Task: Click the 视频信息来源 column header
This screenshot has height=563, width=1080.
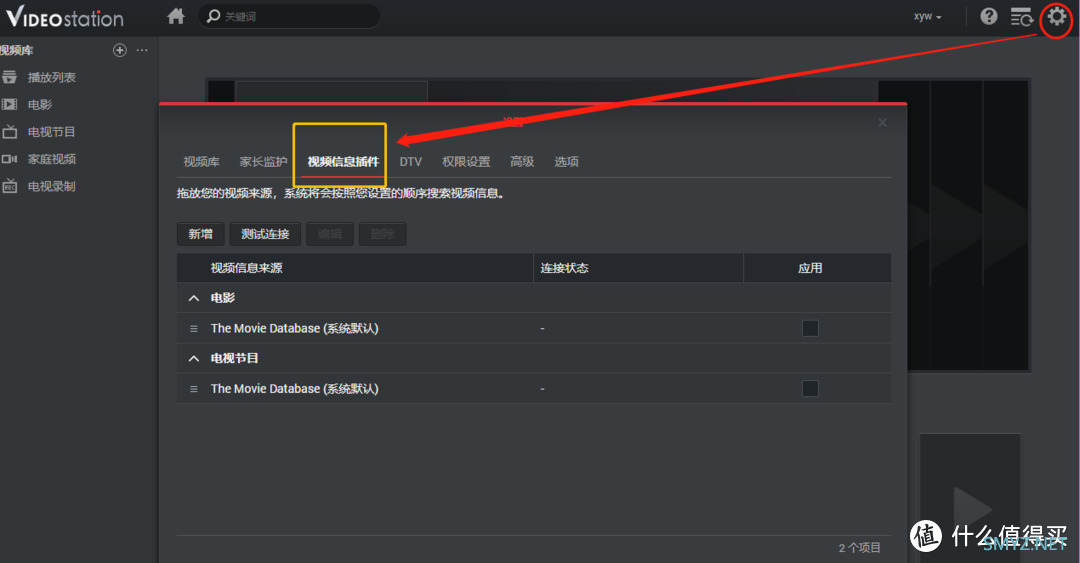Action: point(355,268)
